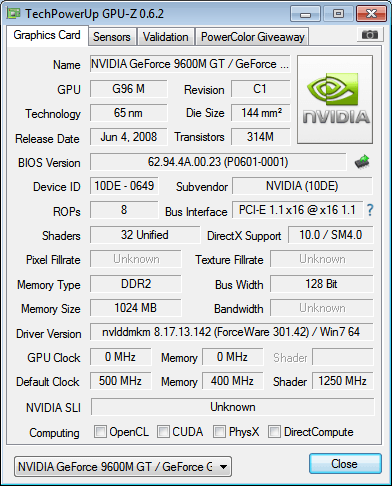
Task: Open the GPU selection dropdown
Action: point(123,466)
